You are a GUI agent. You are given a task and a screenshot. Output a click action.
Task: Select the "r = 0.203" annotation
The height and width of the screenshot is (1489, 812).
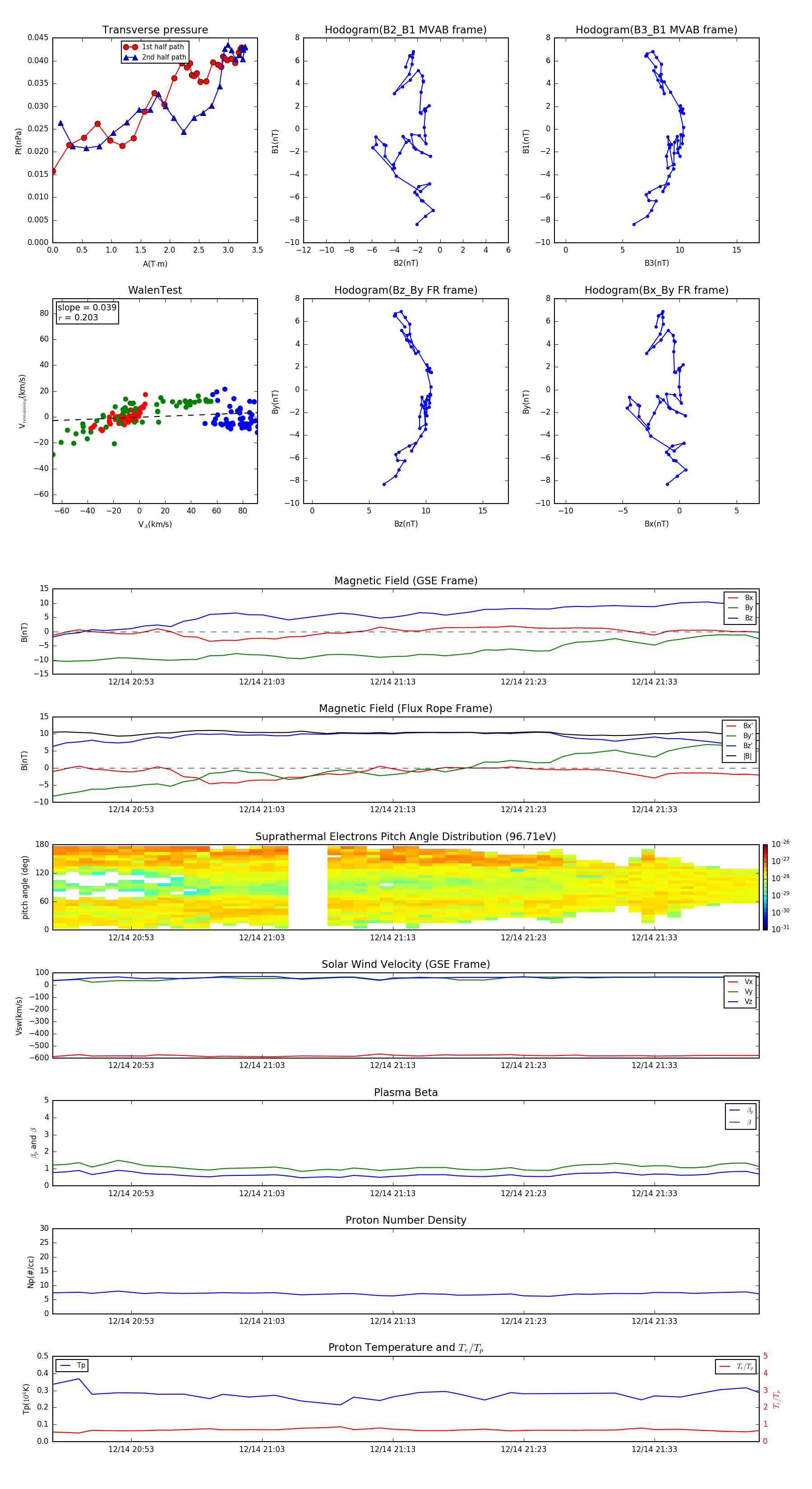click(x=78, y=317)
